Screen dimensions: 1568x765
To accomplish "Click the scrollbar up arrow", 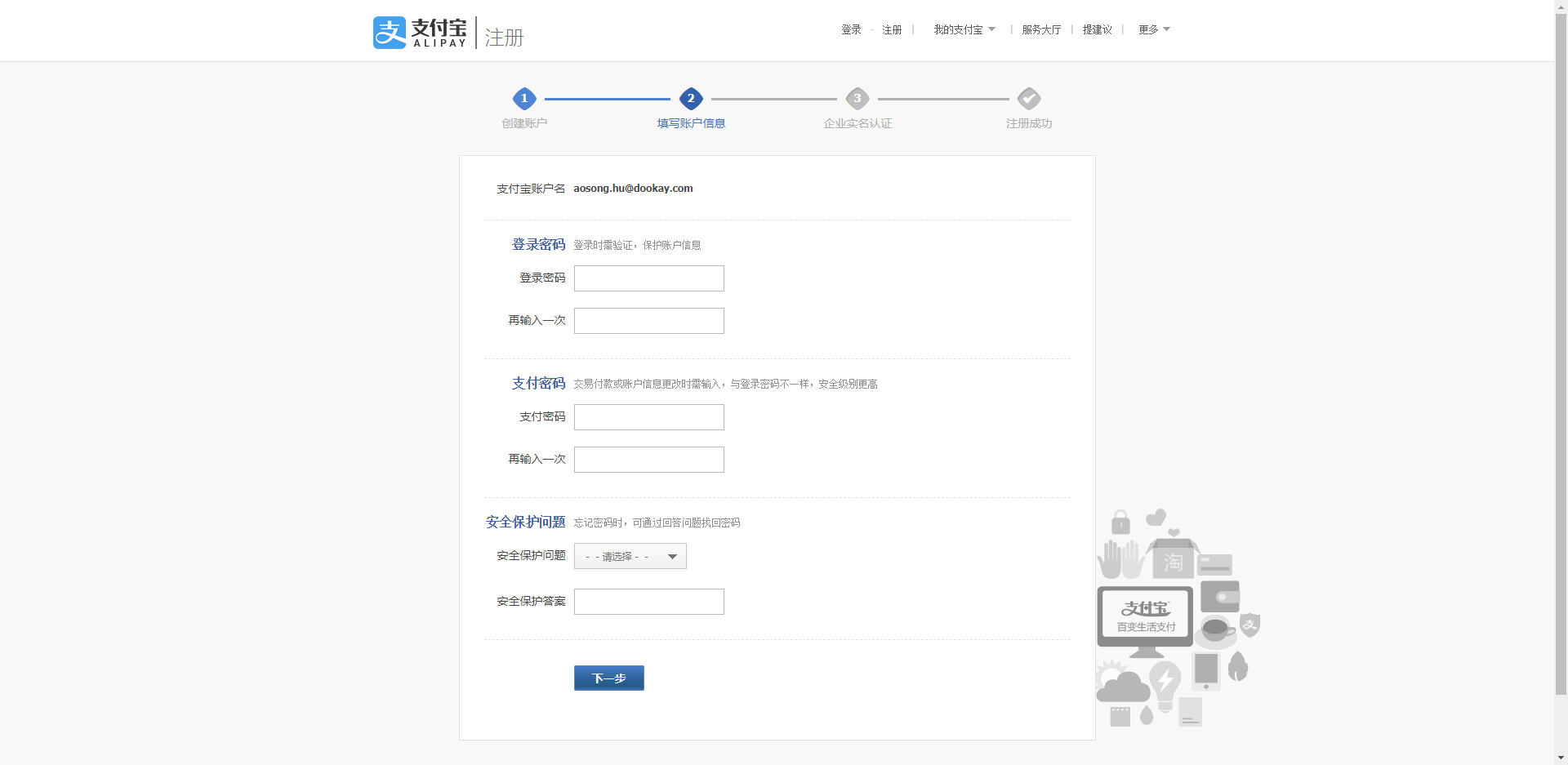I will click(1561, 7).
